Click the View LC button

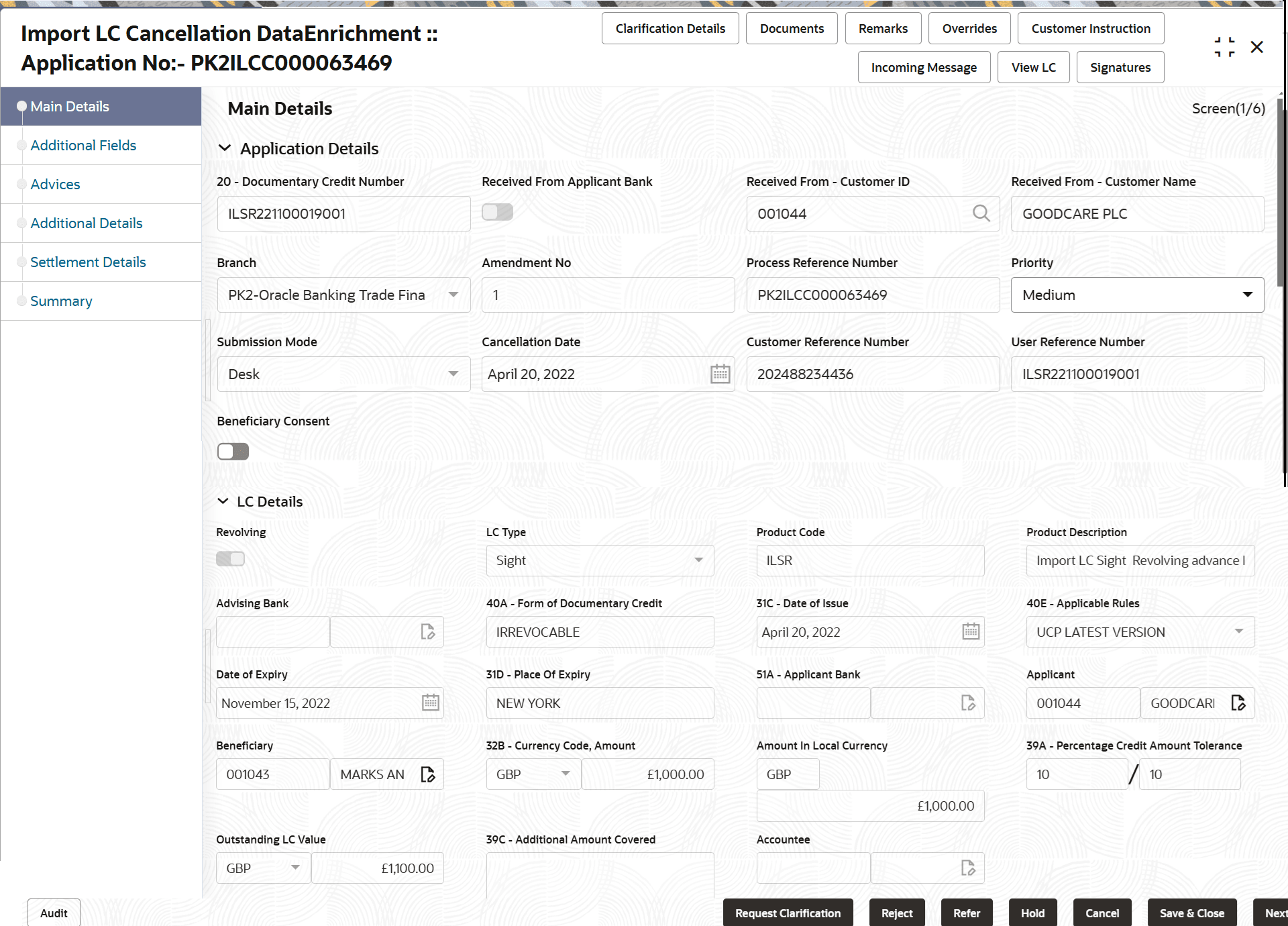(1033, 67)
